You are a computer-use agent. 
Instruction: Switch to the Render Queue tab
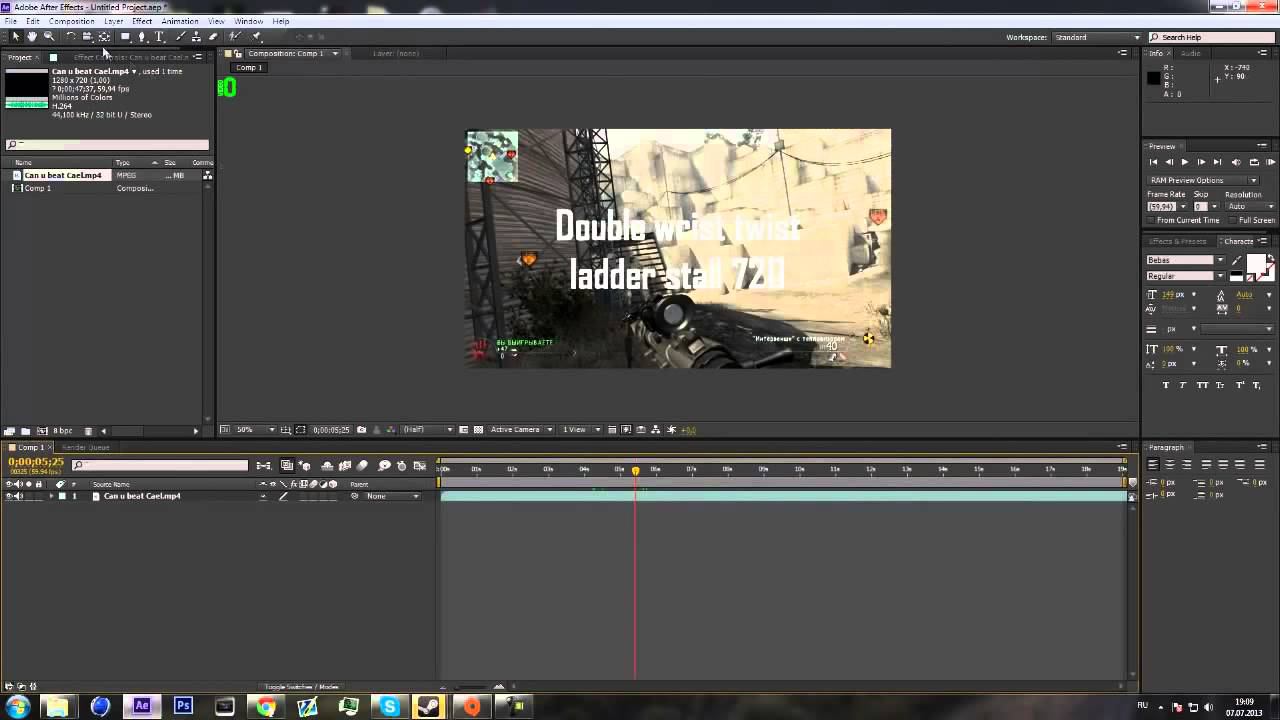tap(86, 447)
